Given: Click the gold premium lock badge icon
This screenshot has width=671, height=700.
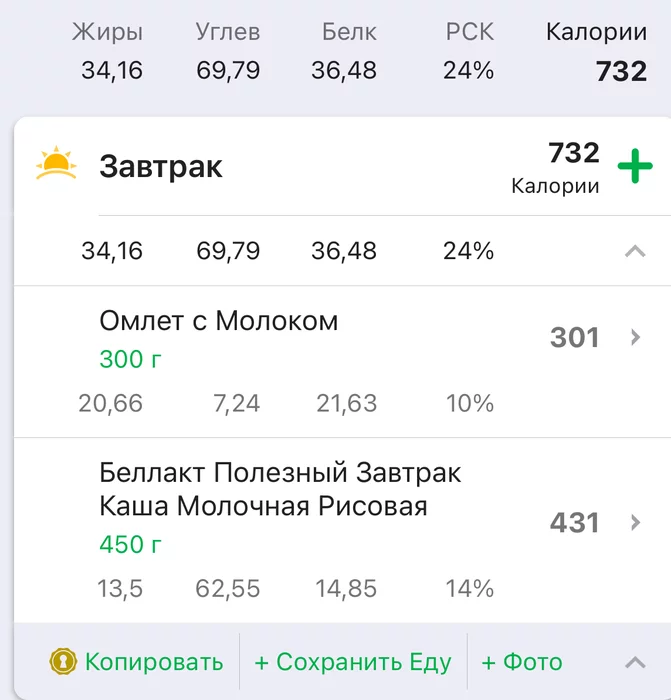Looking at the screenshot, I should tap(63, 661).
